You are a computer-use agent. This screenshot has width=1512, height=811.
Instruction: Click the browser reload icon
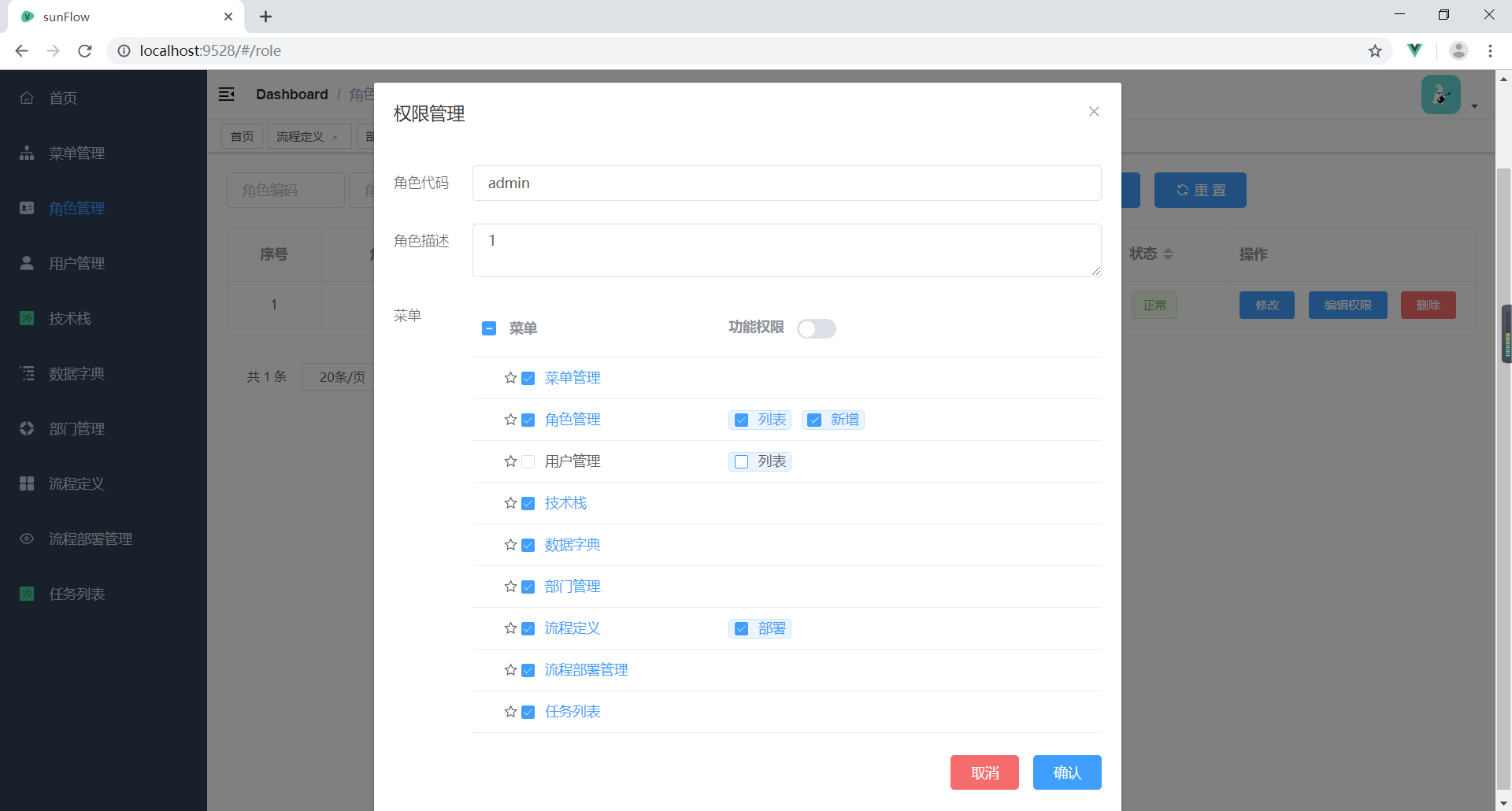point(85,50)
